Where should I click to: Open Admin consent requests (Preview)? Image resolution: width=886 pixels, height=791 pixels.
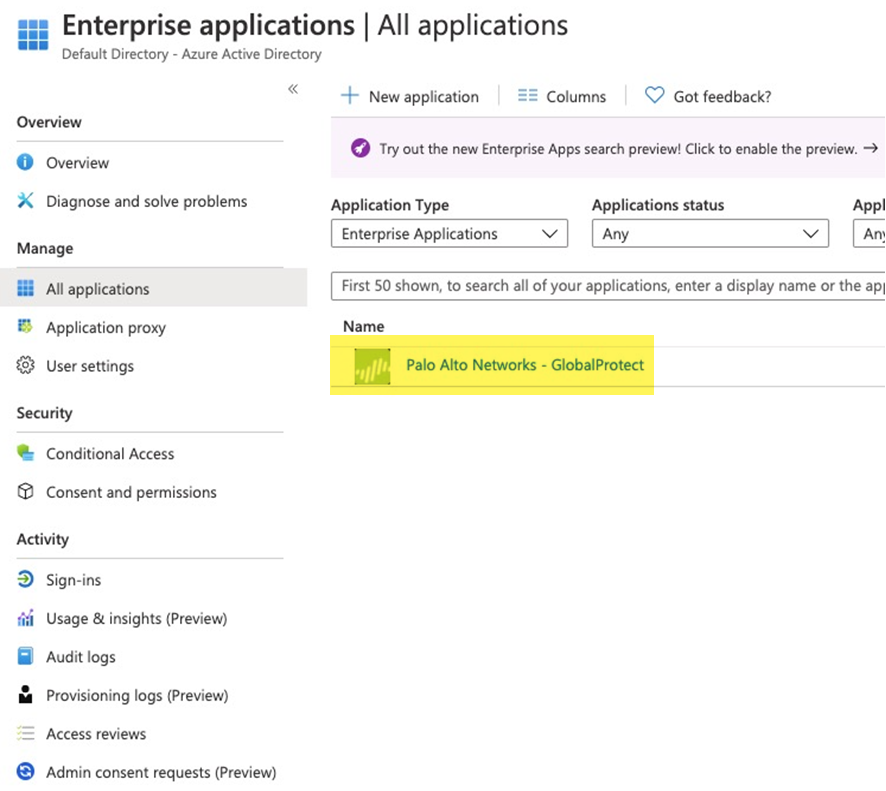pyautogui.click(x=160, y=772)
